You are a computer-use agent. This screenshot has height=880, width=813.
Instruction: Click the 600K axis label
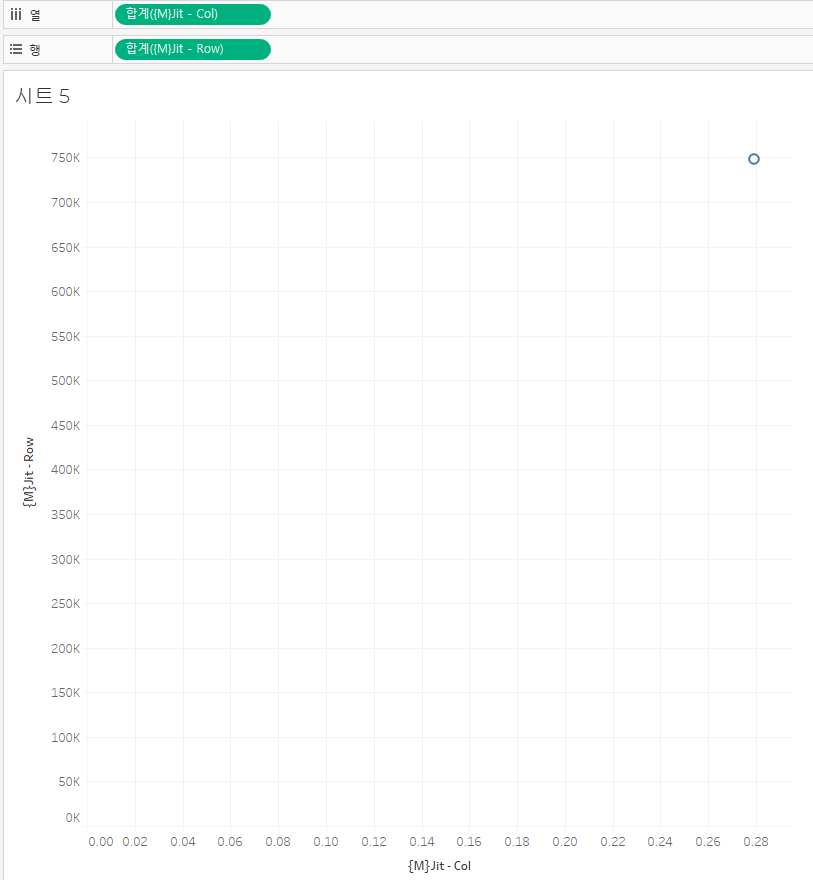pyautogui.click(x=66, y=292)
